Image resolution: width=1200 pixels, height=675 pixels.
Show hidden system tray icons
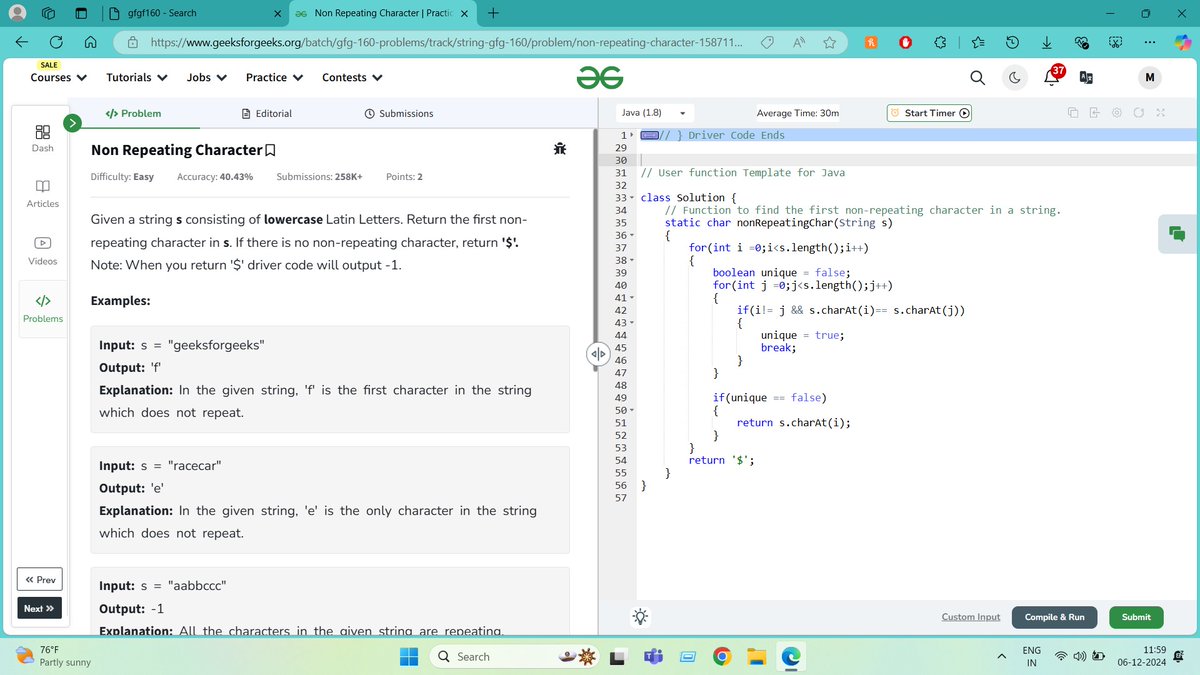[1000, 656]
